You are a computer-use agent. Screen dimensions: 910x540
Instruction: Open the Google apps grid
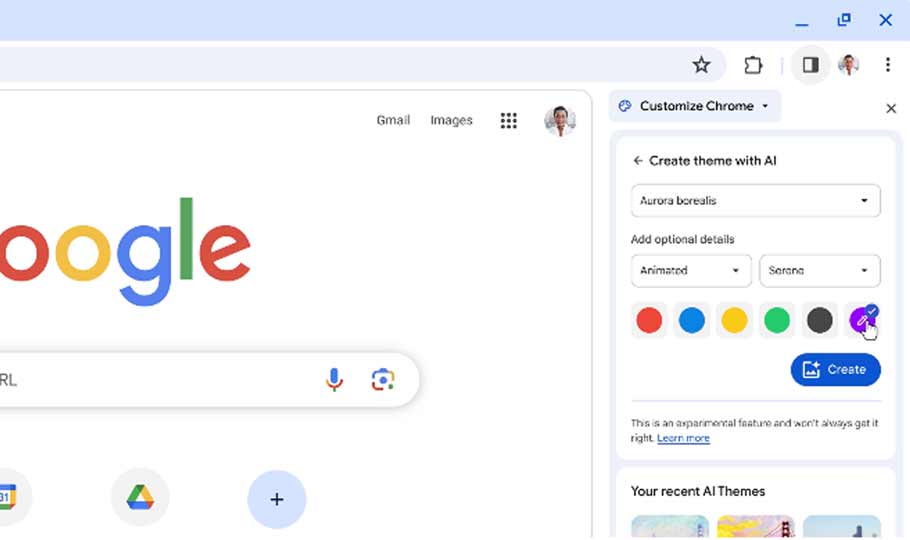(508, 120)
